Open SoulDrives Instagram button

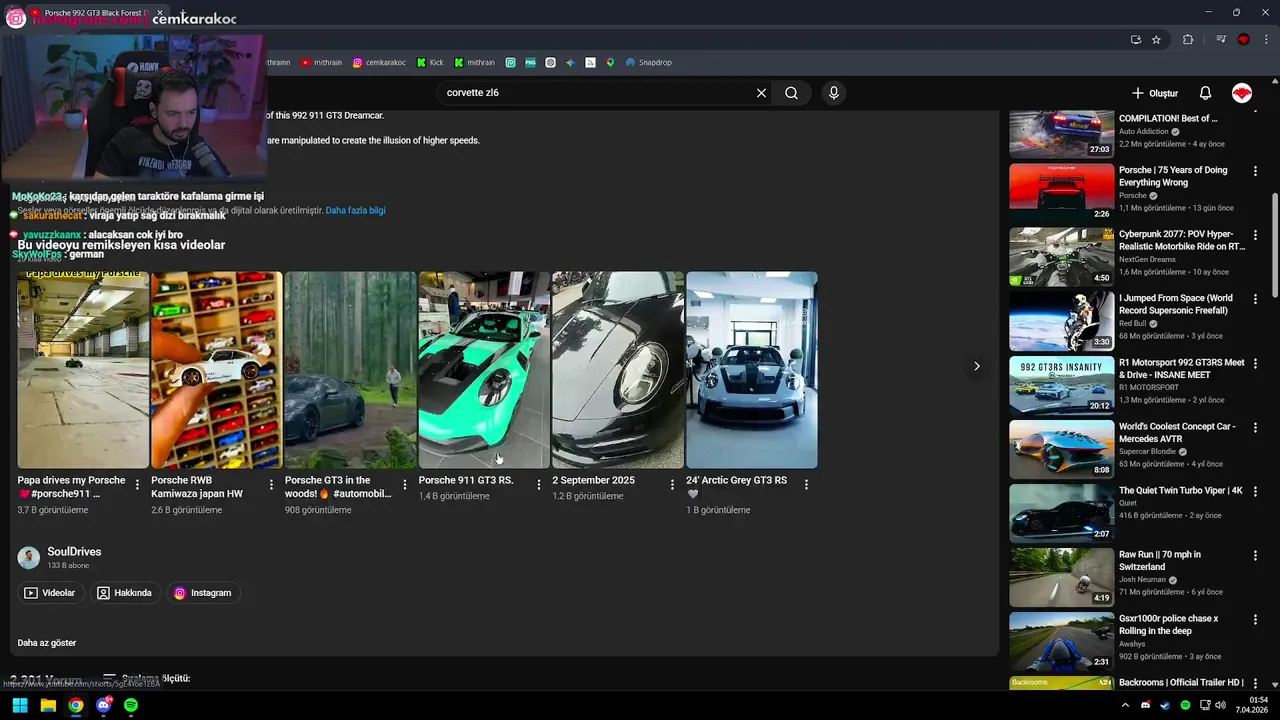203,593
